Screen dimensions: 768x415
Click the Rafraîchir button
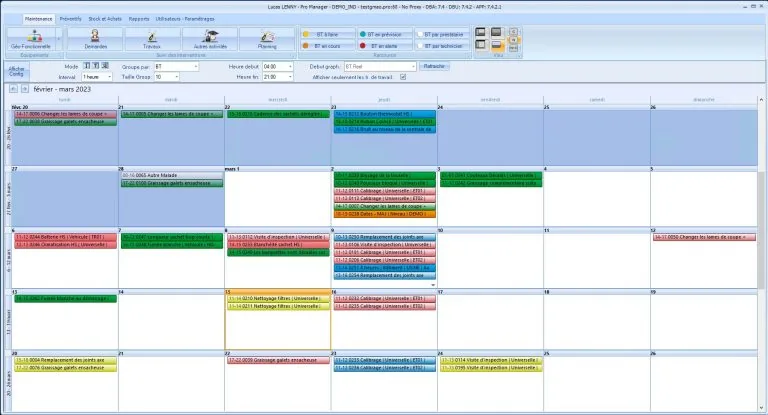coord(434,66)
